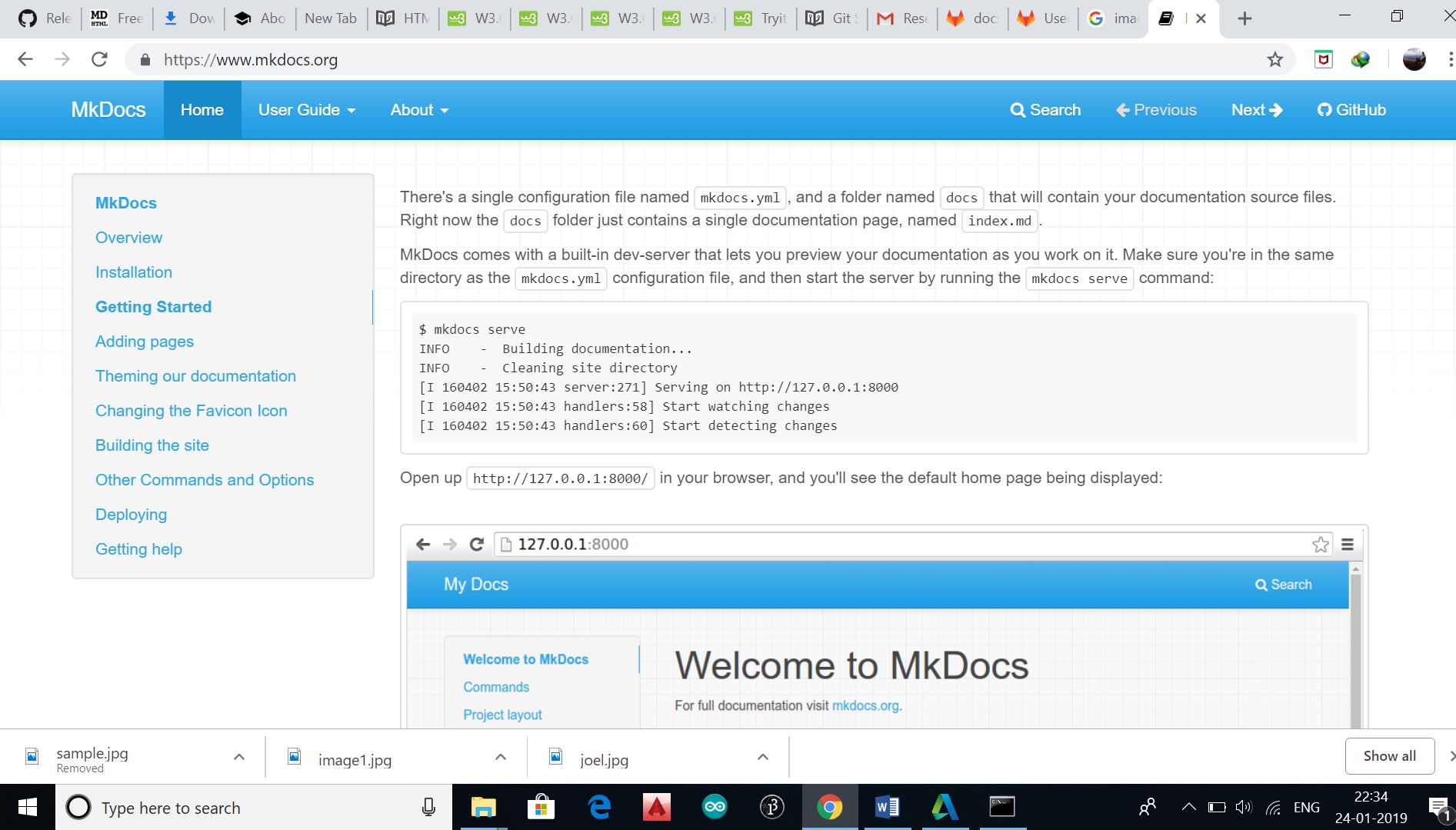Switch to the GitLab 'doc' tab
Screen dimensions: 1456x830
(x=972, y=18)
